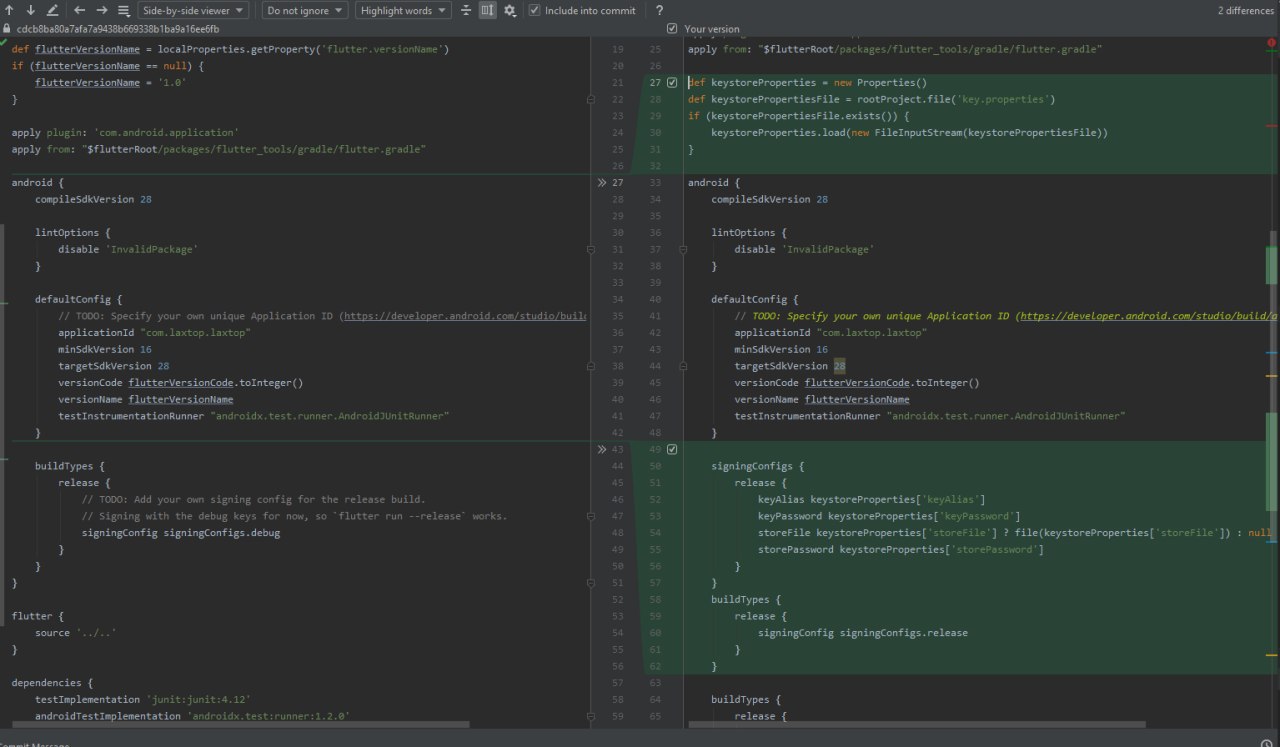1280x747 pixels.
Task: Collapse fold marker at left line 22
Action: [591, 100]
